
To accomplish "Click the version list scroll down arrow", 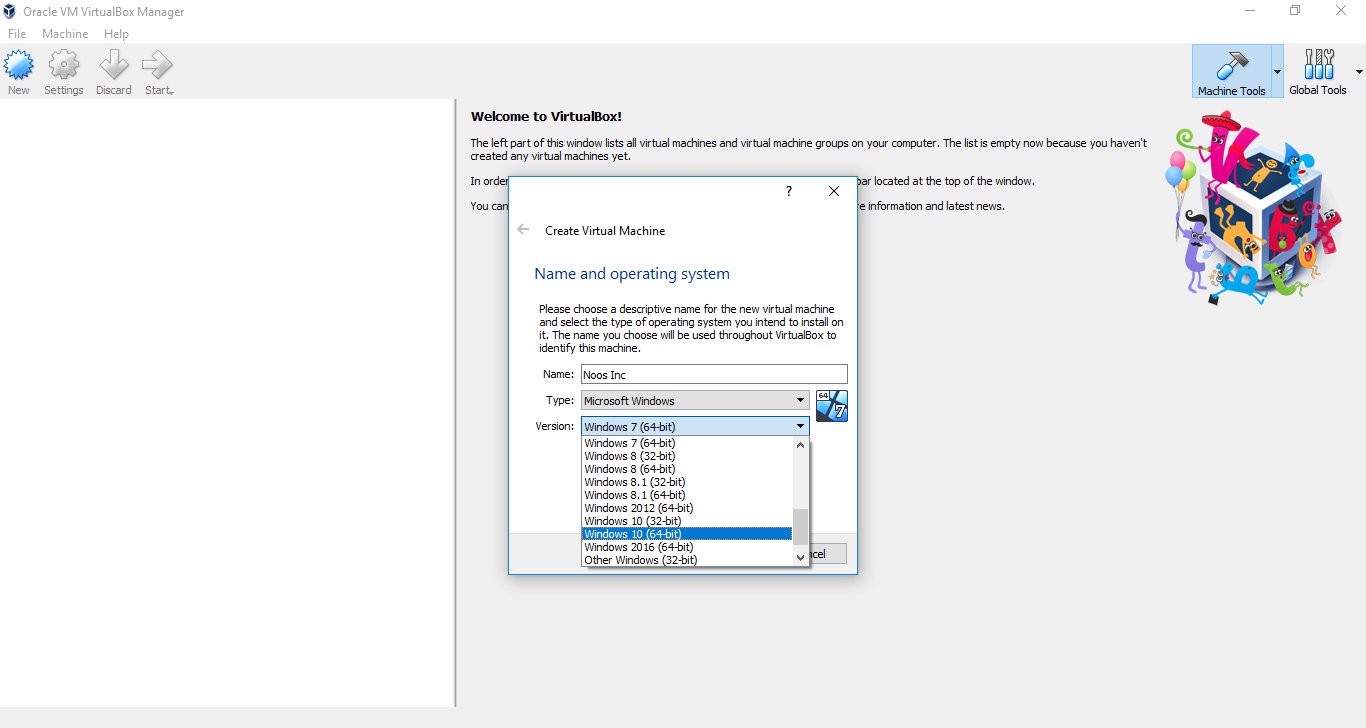I will (800, 557).
